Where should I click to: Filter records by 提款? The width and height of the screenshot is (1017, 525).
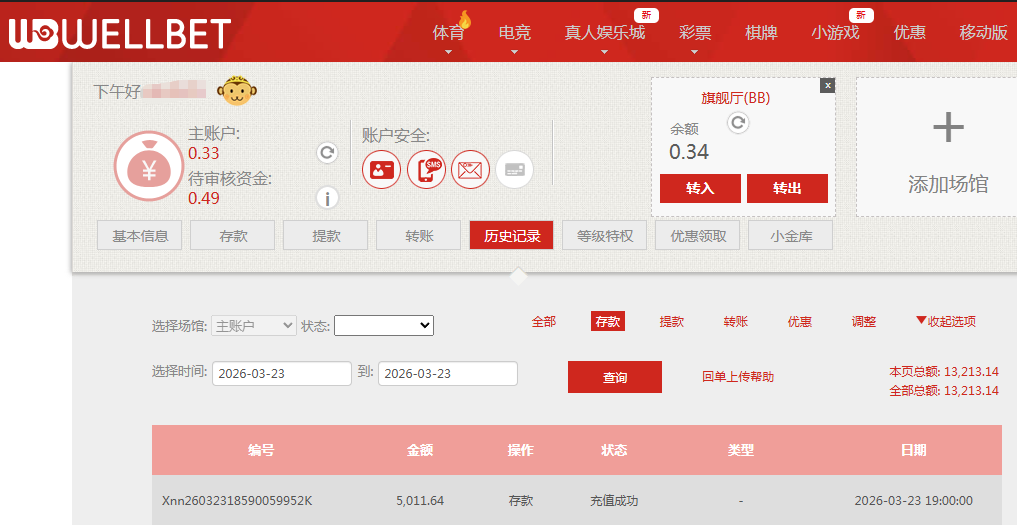coord(671,321)
